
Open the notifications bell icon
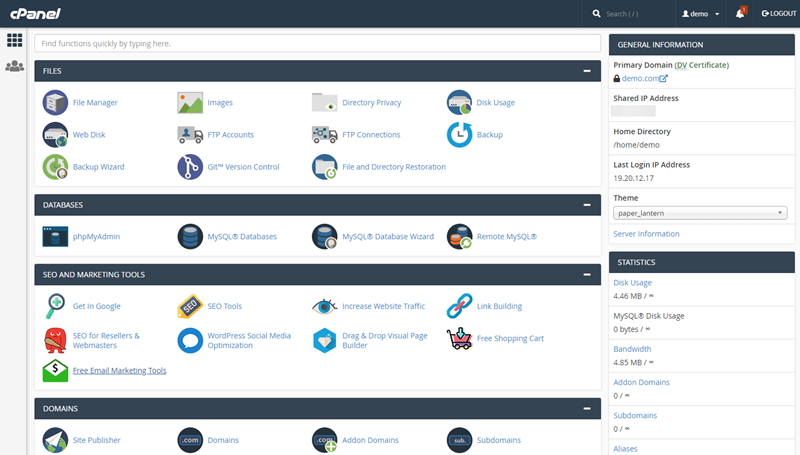tap(740, 14)
